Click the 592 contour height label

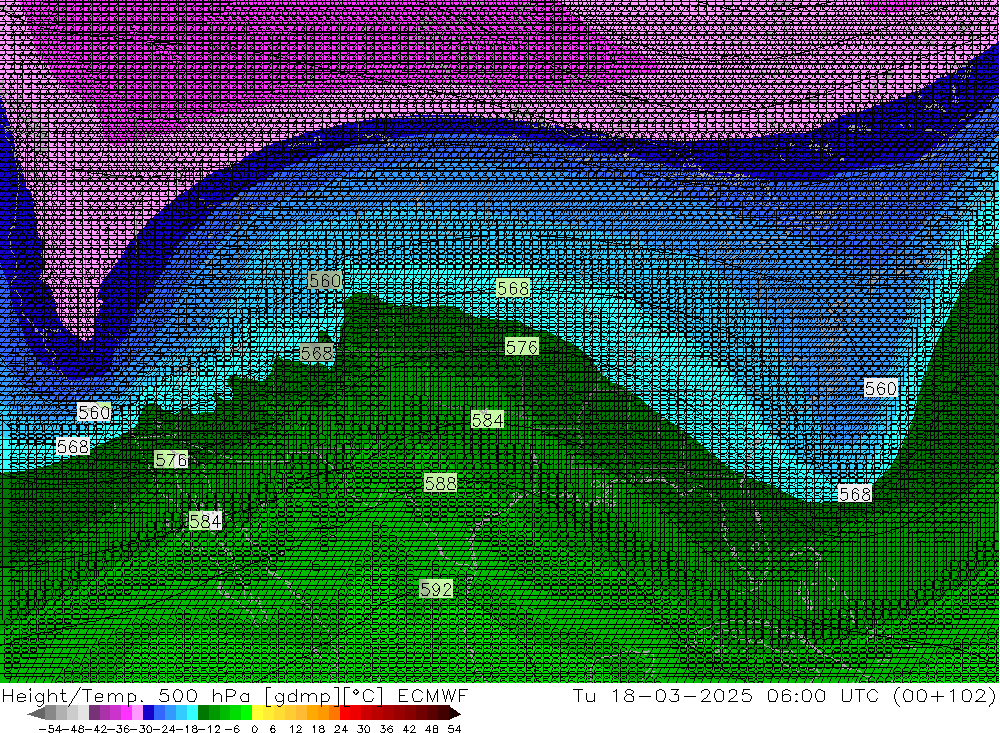click(x=436, y=588)
